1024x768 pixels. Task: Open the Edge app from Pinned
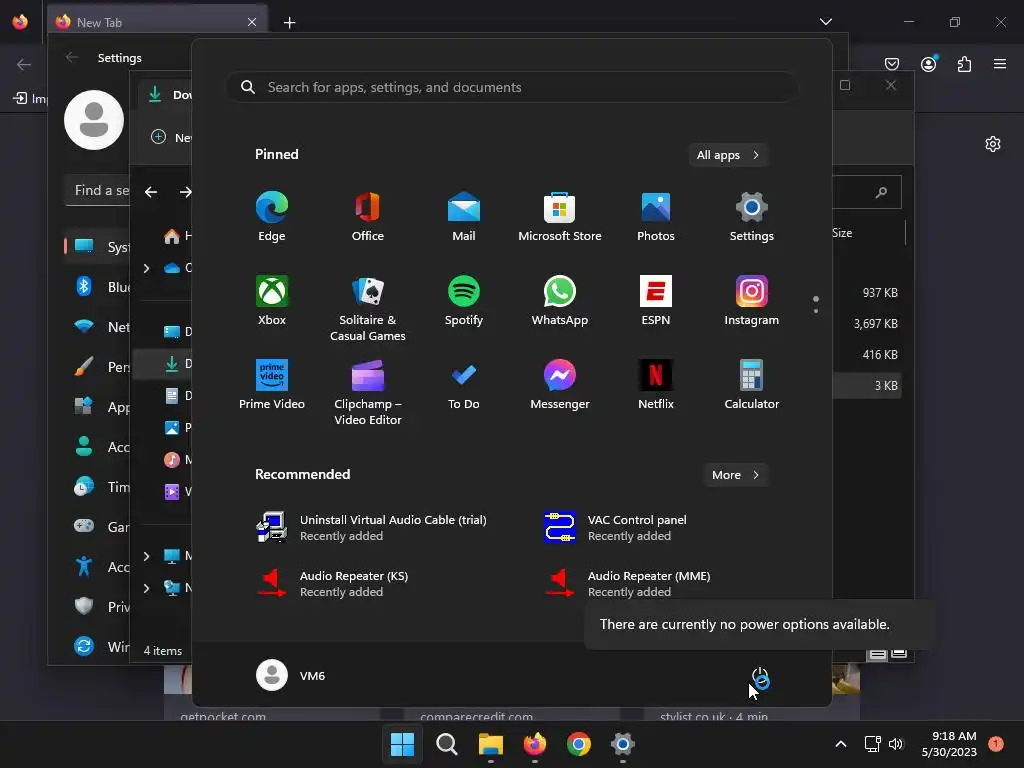(272, 217)
